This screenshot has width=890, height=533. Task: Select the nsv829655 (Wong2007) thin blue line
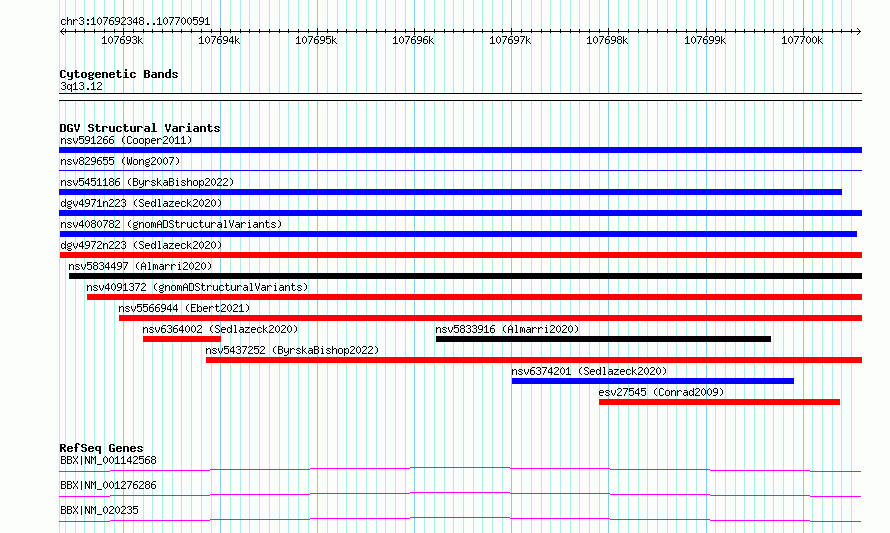pos(460,170)
